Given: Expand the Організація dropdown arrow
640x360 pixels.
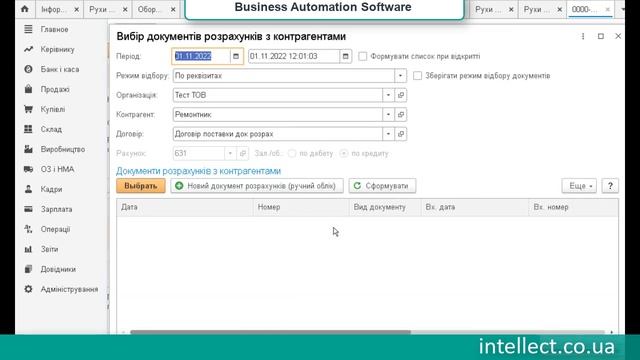Looking at the screenshot, I should point(388,95).
